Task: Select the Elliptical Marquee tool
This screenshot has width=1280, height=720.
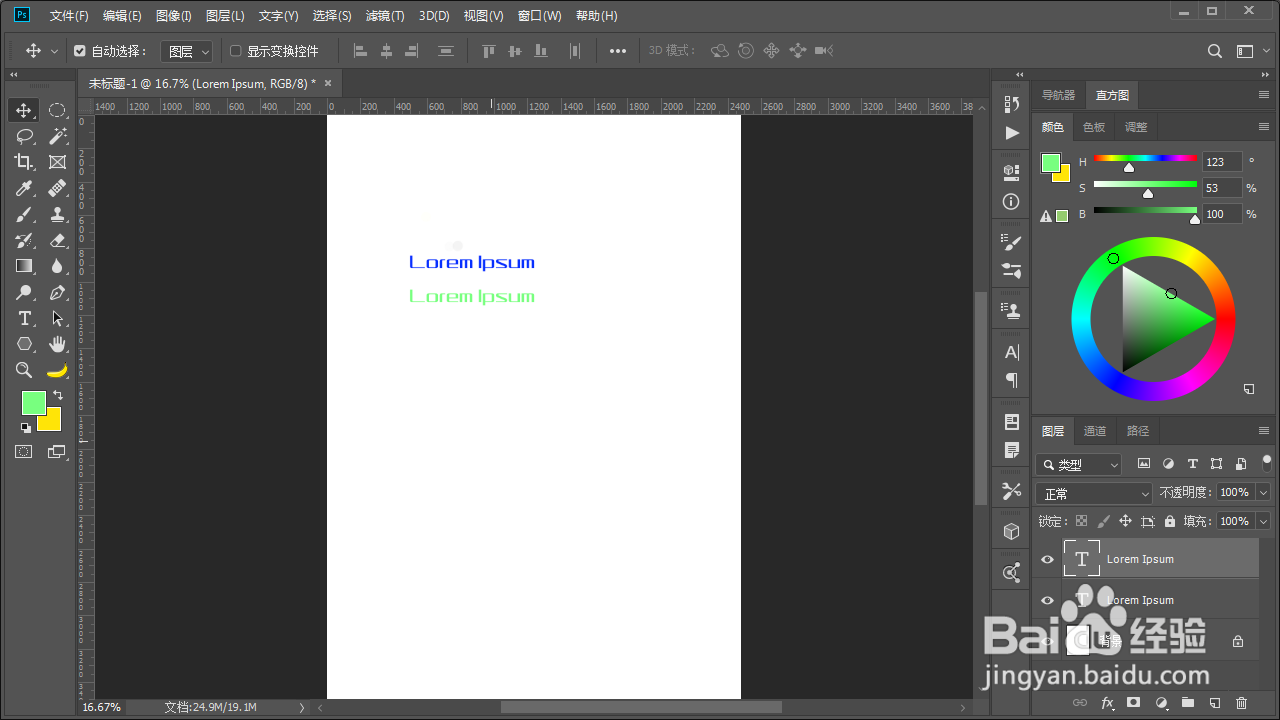Action: pos(57,110)
